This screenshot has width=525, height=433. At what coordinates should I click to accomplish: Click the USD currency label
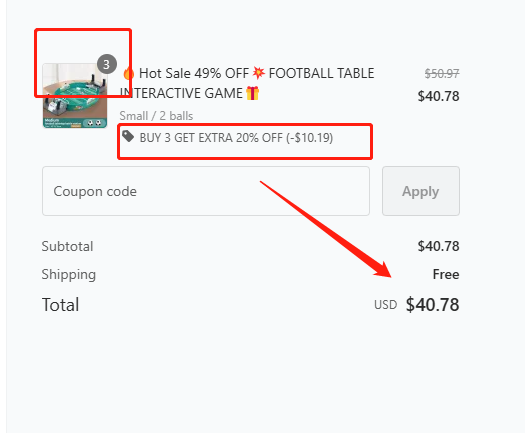click(x=386, y=305)
